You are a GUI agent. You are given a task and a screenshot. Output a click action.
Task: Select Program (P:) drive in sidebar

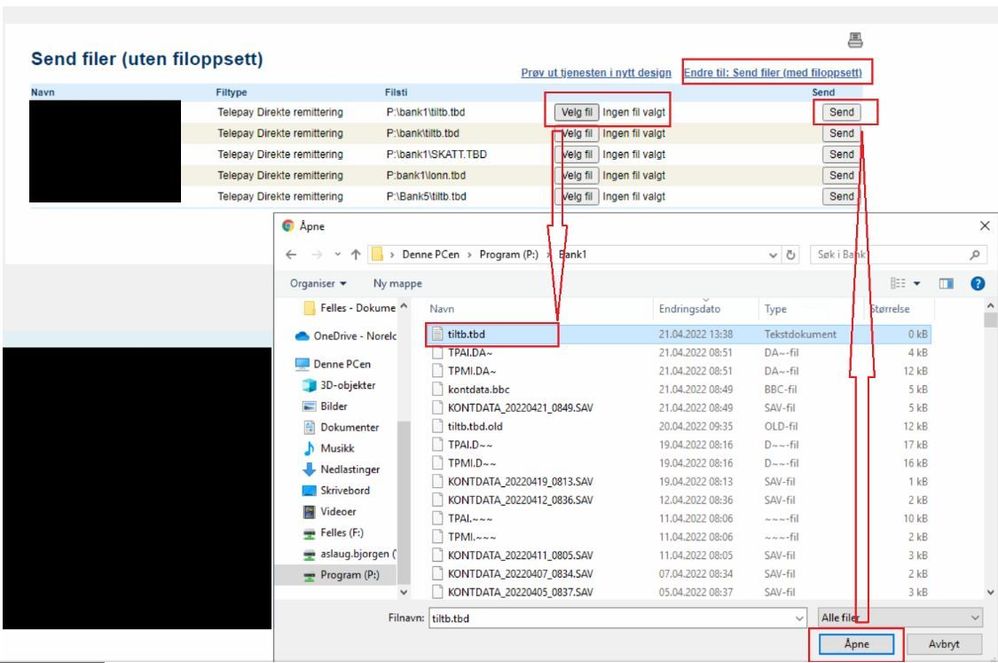tap(349, 575)
